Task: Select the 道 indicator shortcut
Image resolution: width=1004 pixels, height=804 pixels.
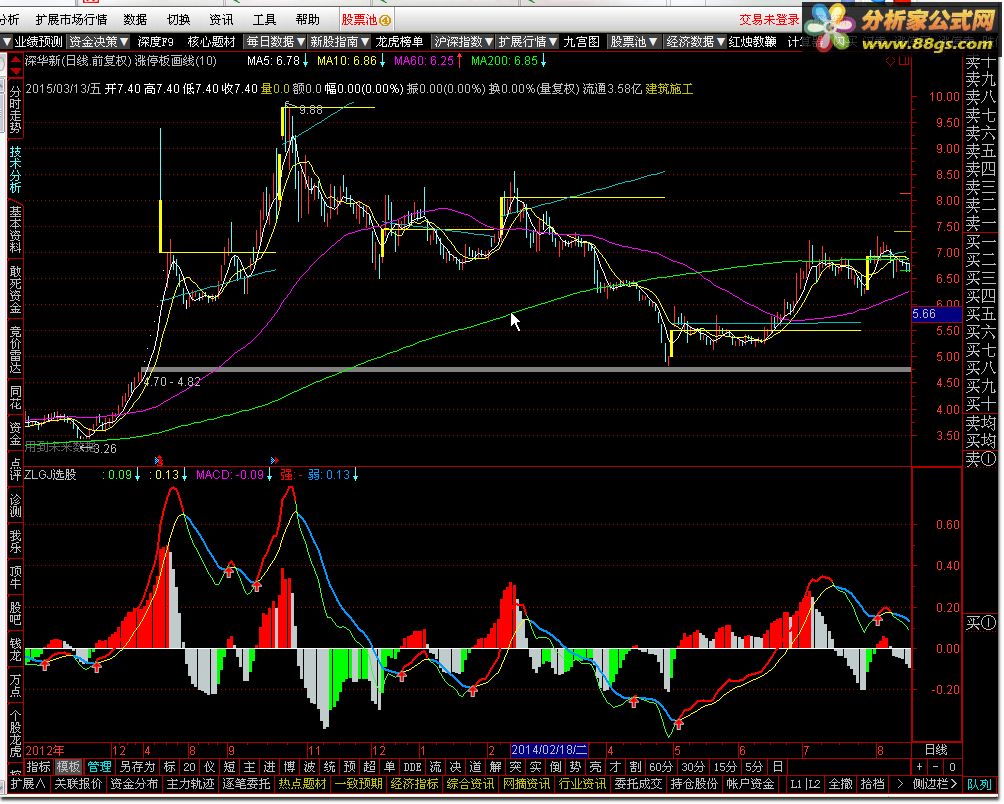Action: tap(475, 767)
